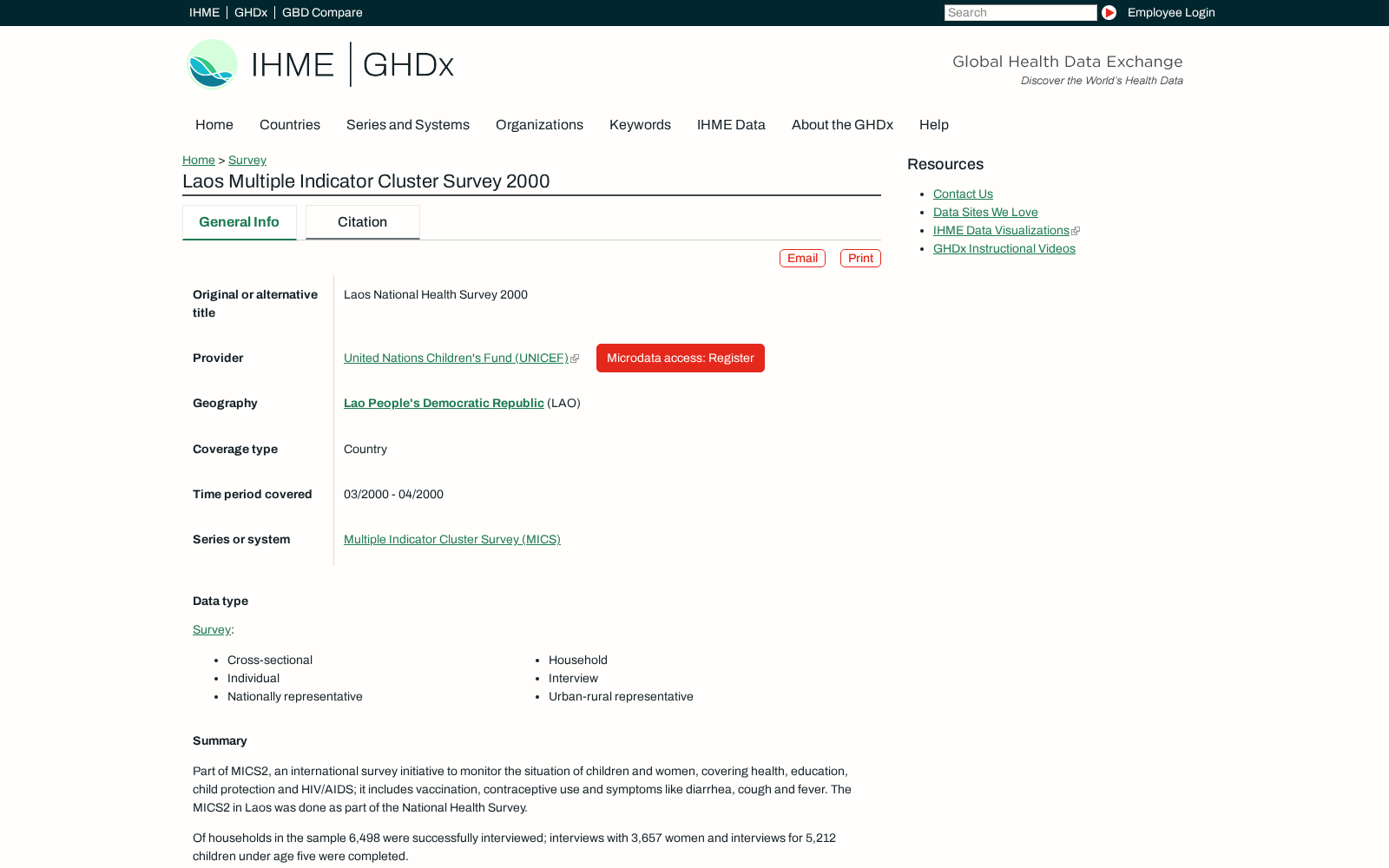Follow the Survey breadcrumb link

[x=247, y=160]
